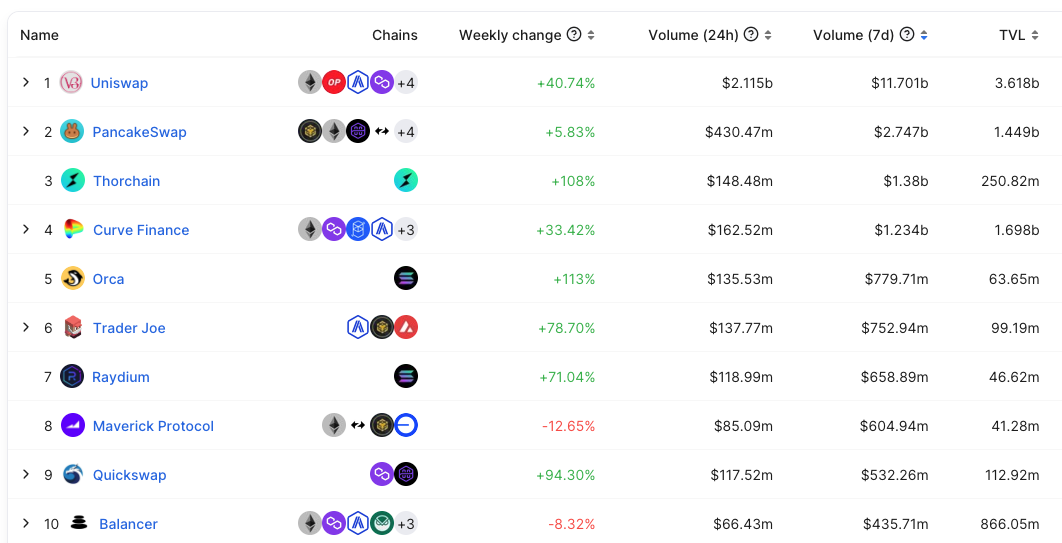Screen dimensions: 1062x543
Task: Click the Orca whale logo icon
Action: (x=72, y=279)
